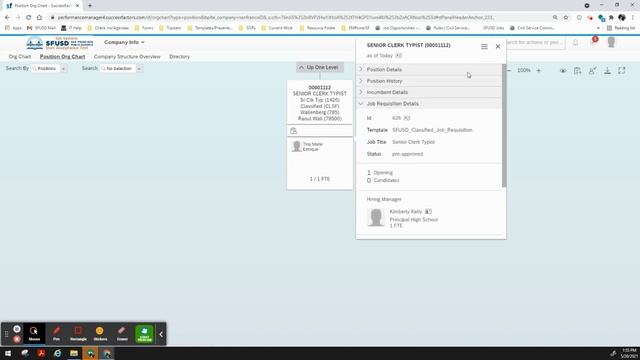The width and height of the screenshot is (640, 360).
Task: Open the Current Work bookmark folder
Action: 277,28
